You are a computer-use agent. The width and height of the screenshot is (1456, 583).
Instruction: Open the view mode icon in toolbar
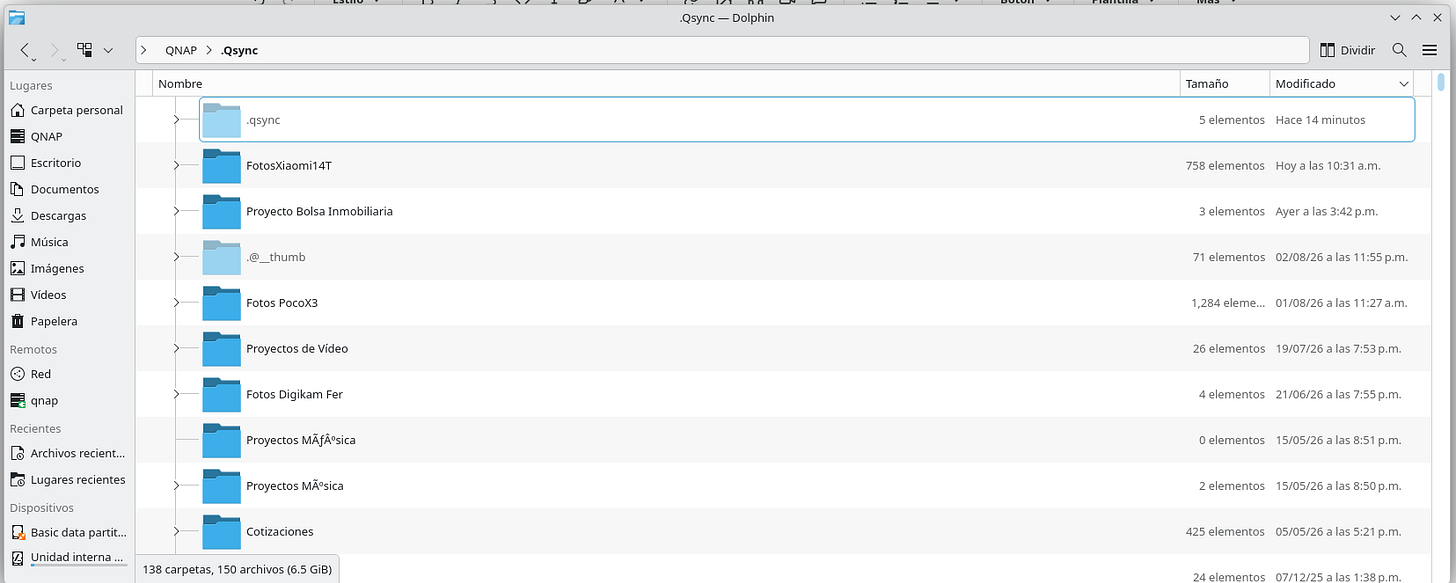(85, 50)
